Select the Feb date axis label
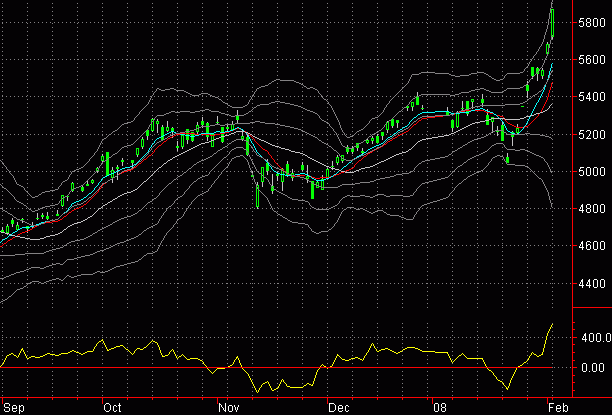 (558, 408)
